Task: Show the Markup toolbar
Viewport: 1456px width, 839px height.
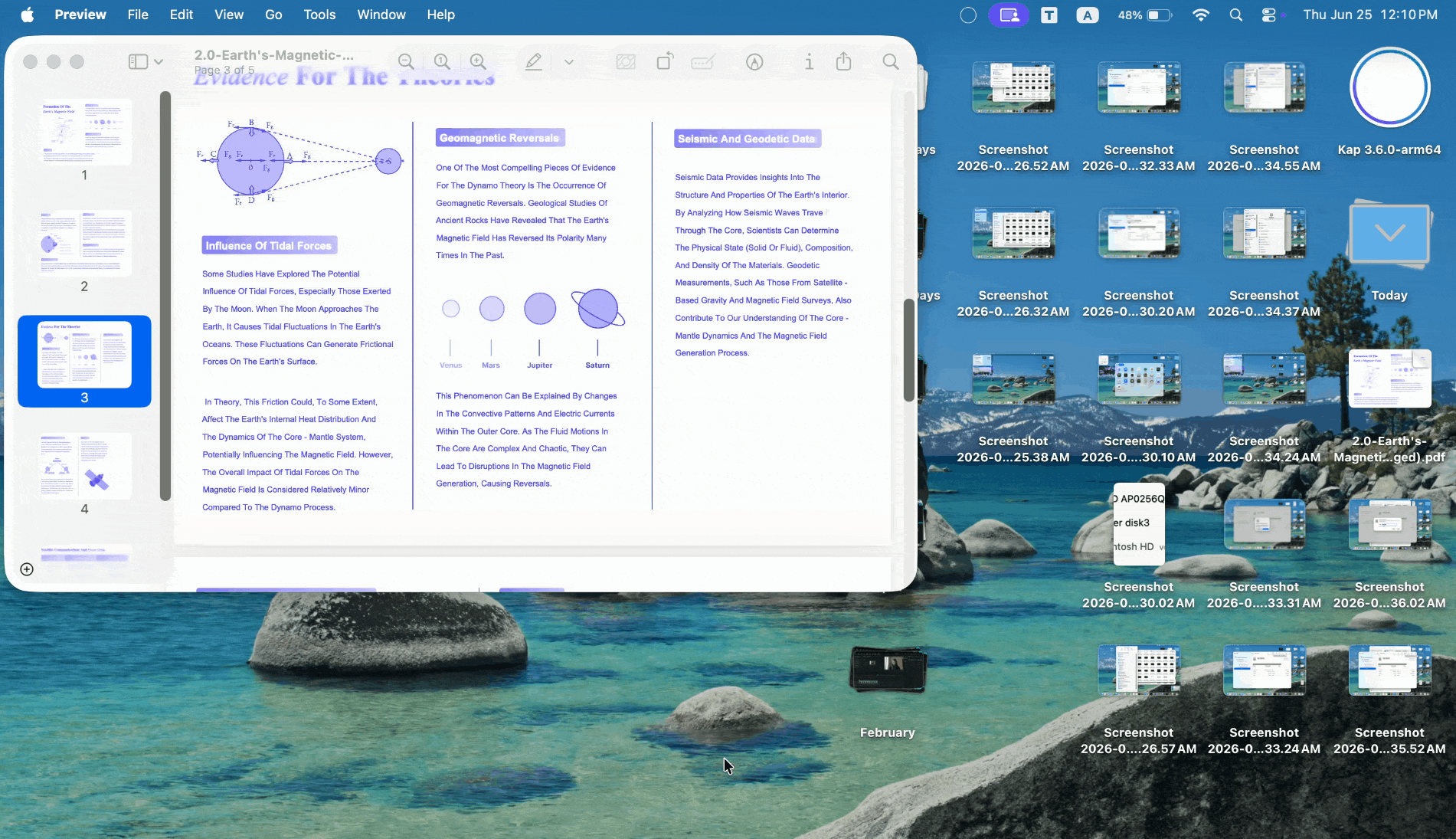Action: coord(754,62)
